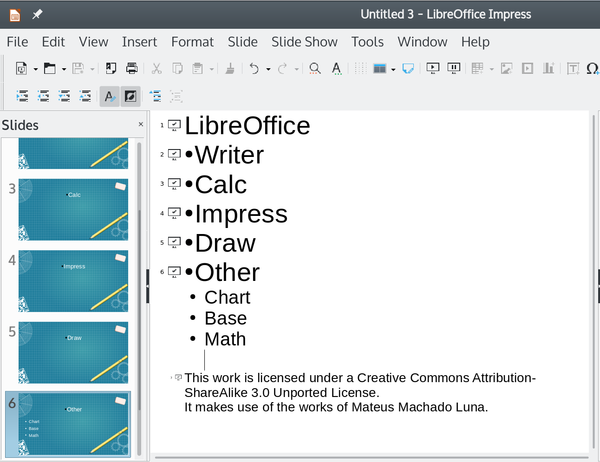Insert special character Omega icon
Viewport: 600px width, 462px height.
[x=592, y=69]
